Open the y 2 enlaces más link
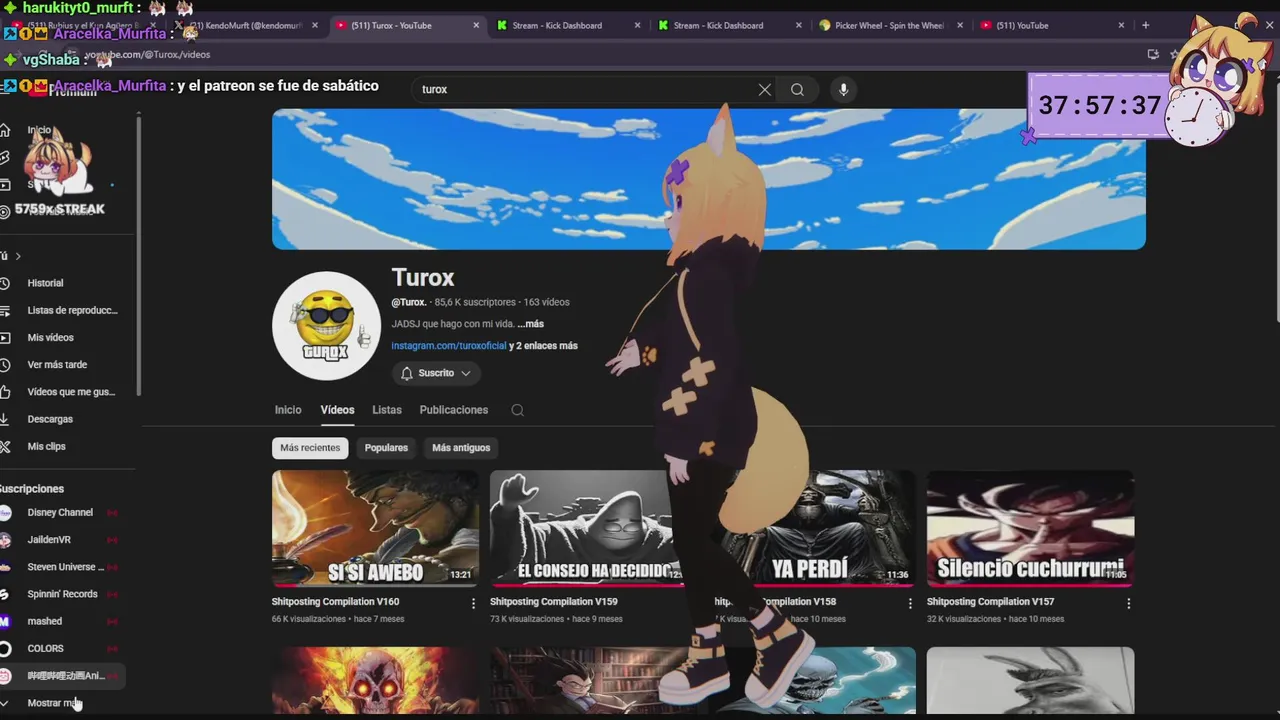The width and height of the screenshot is (1280, 720). pyautogui.click(x=543, y=346)
